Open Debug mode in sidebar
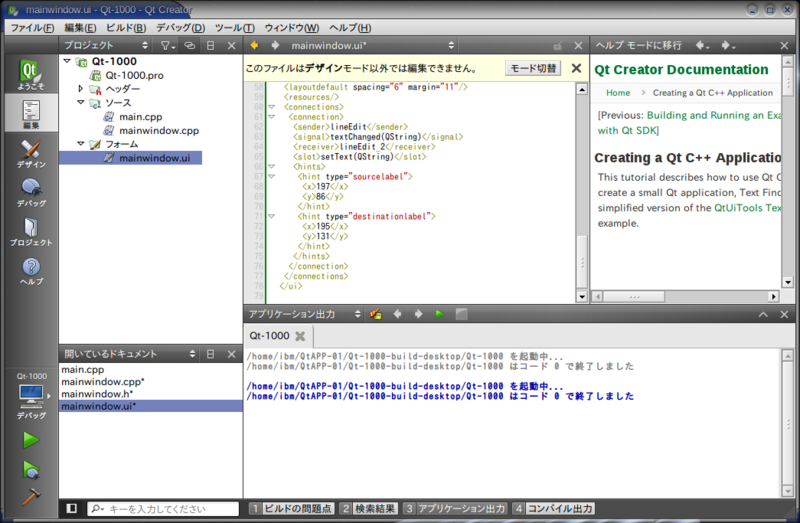The width and height of the screenshot is (800, 523). coord(31,192)
